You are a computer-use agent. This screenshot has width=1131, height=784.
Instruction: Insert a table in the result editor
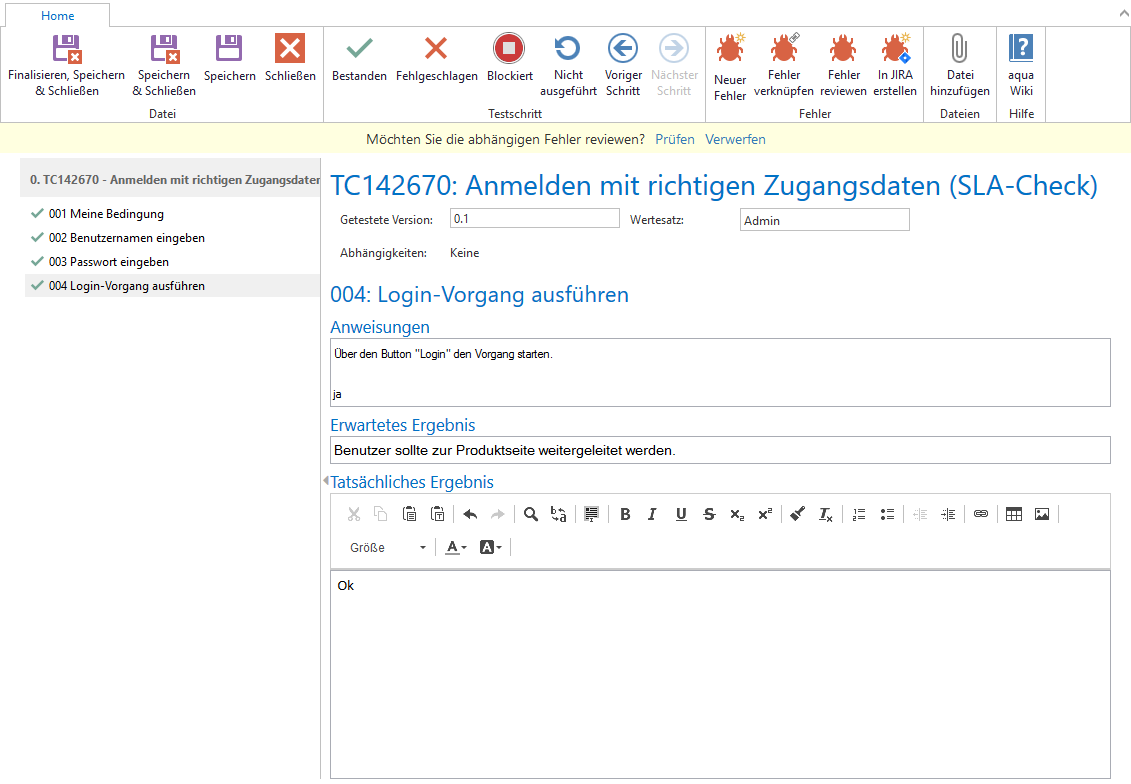pos(1014,514)
